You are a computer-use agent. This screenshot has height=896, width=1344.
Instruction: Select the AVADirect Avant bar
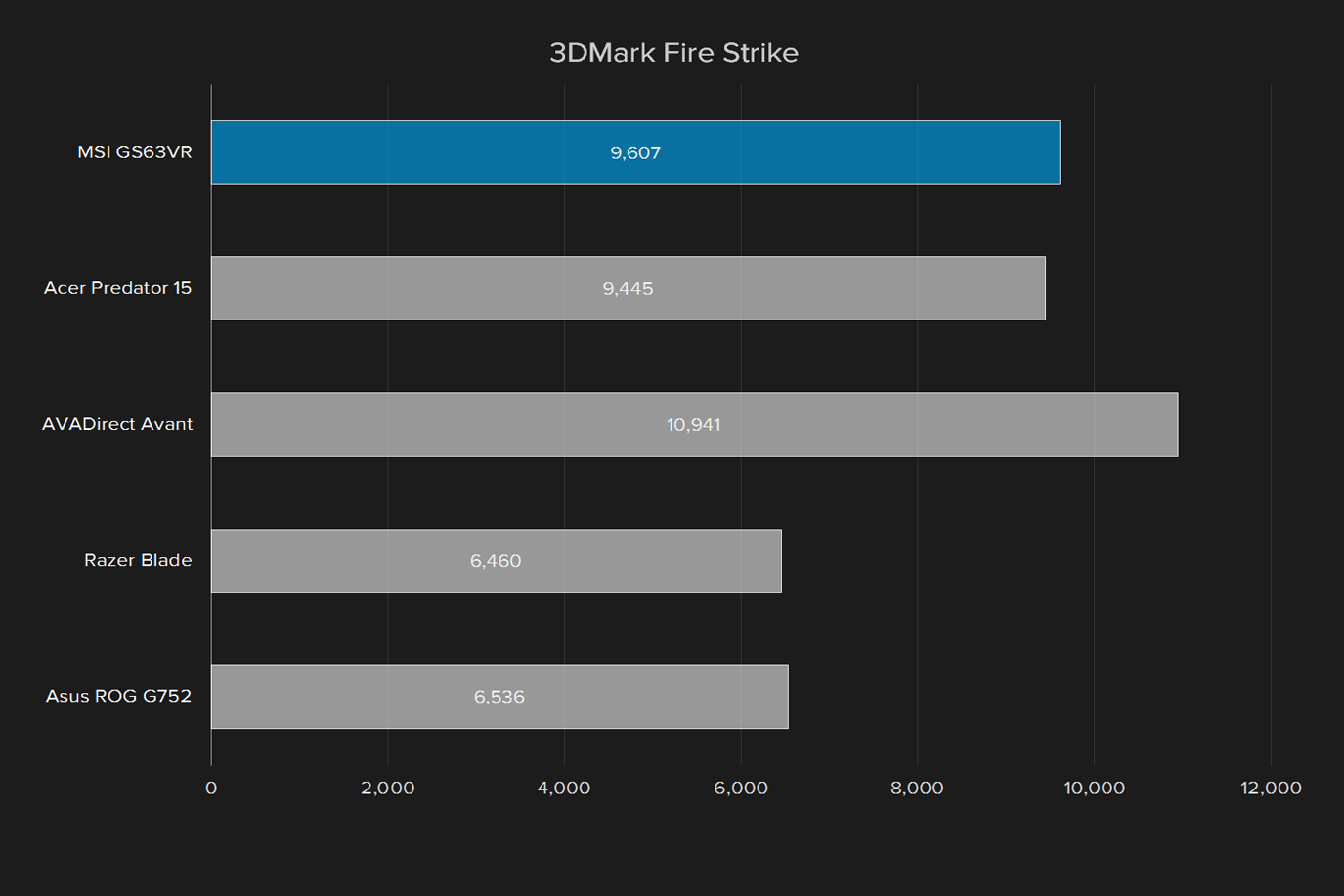click(x=694, y=424)
